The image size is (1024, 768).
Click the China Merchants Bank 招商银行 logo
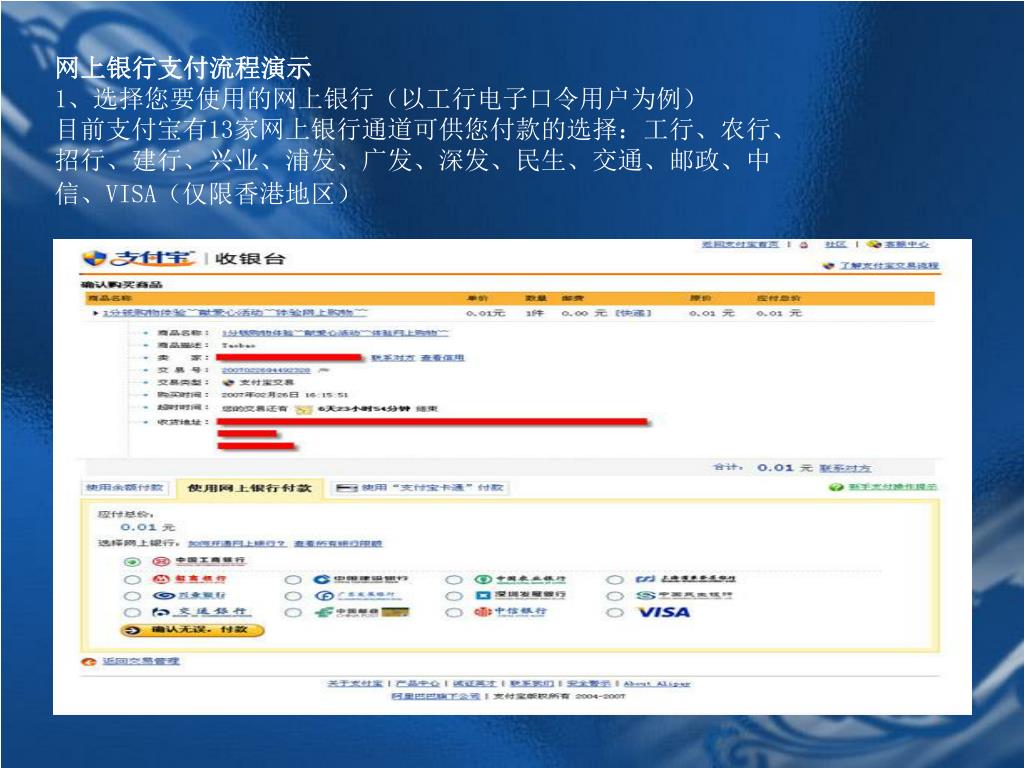(189, 579)
